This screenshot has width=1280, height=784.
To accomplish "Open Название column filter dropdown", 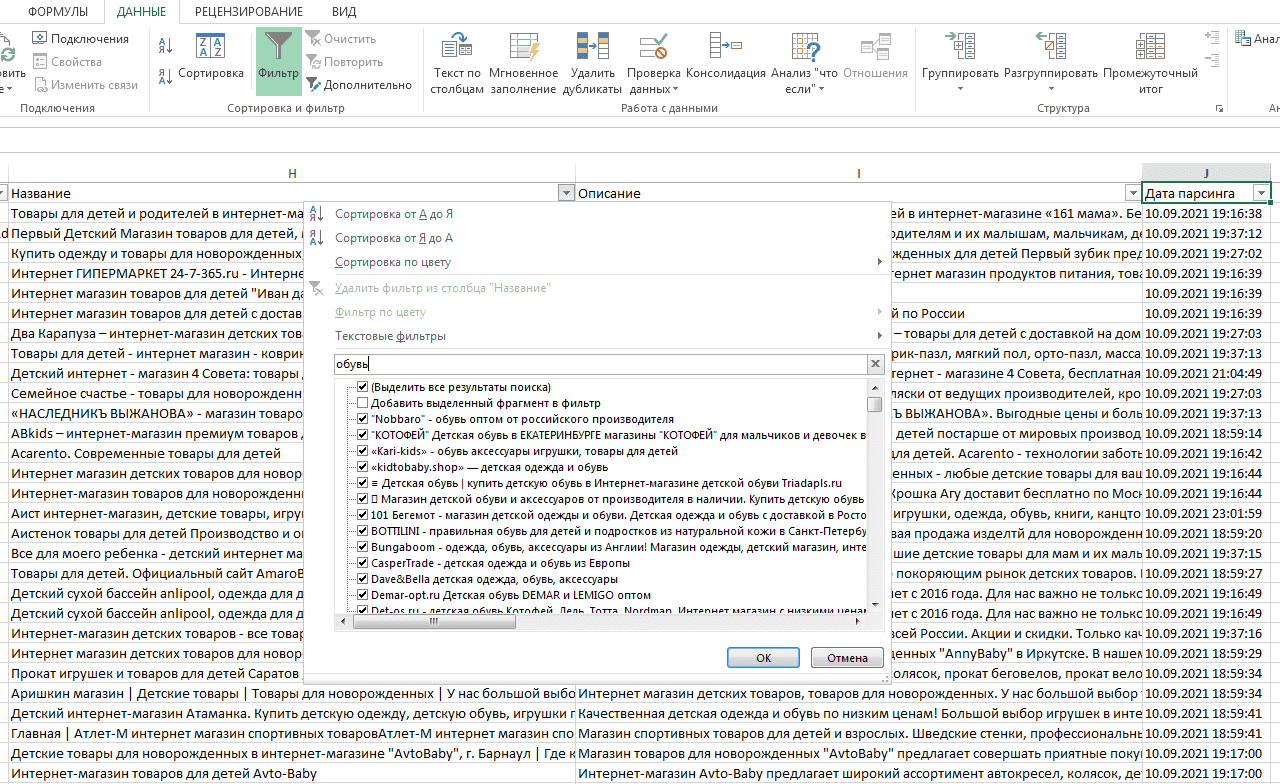I will (566, 193).
